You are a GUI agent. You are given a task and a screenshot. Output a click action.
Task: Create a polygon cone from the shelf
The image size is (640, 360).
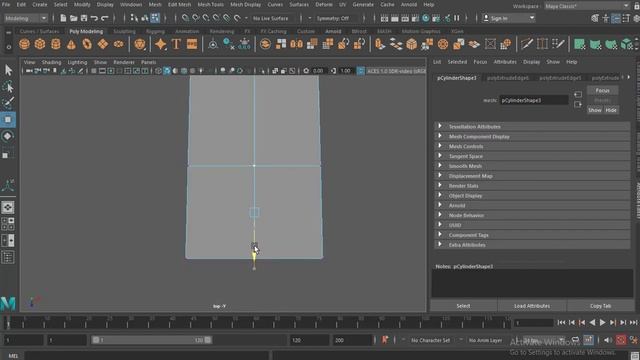(x=71, y=44)
